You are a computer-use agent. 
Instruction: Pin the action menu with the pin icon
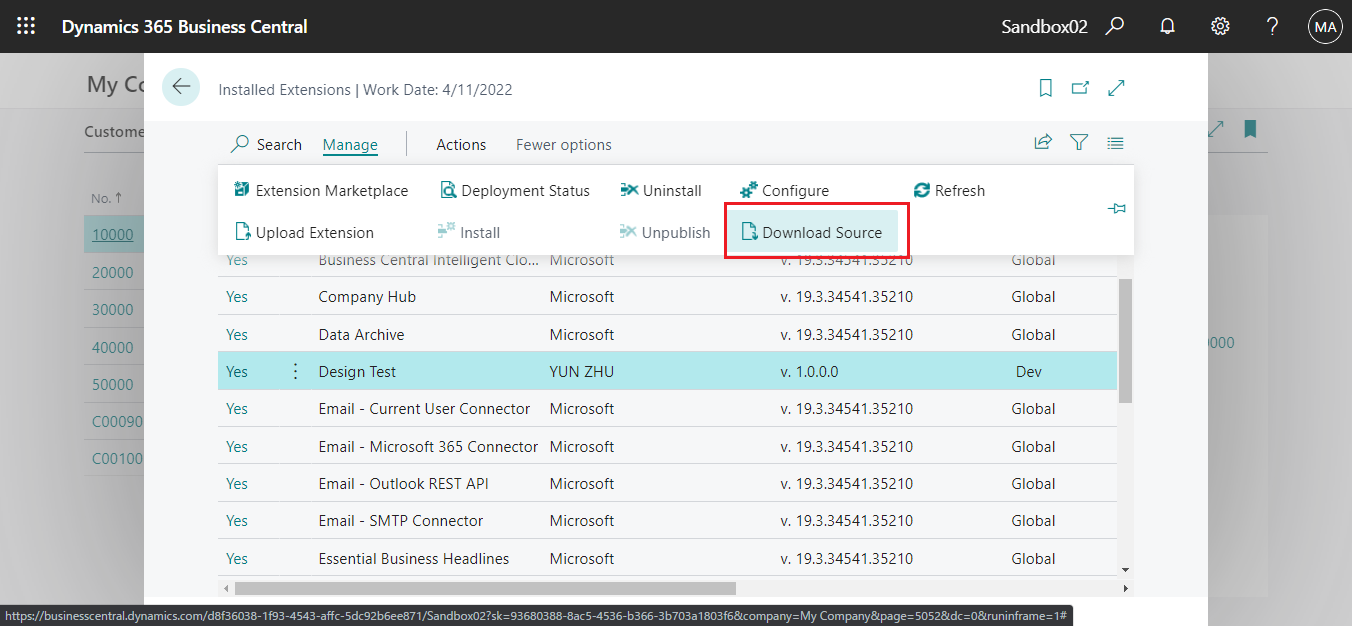[1117, 209]
